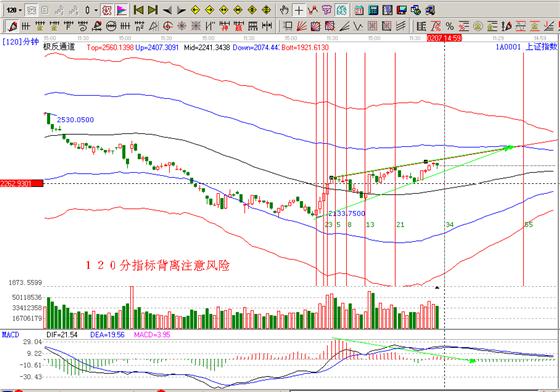Click the Fibonacci time marker 34

click(x=450, y=224)
